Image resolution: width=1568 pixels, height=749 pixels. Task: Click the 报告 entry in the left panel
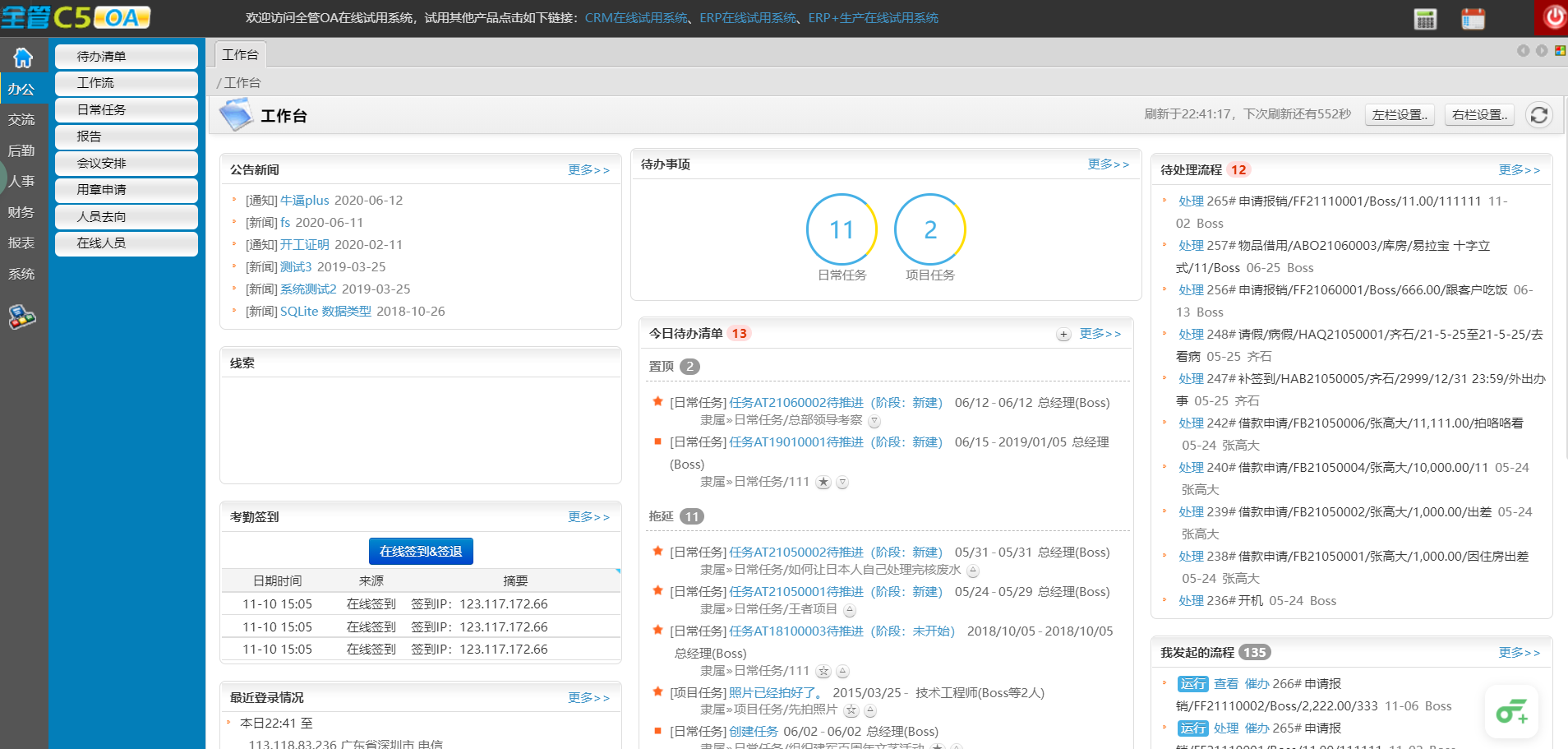[x=126, y=136]
